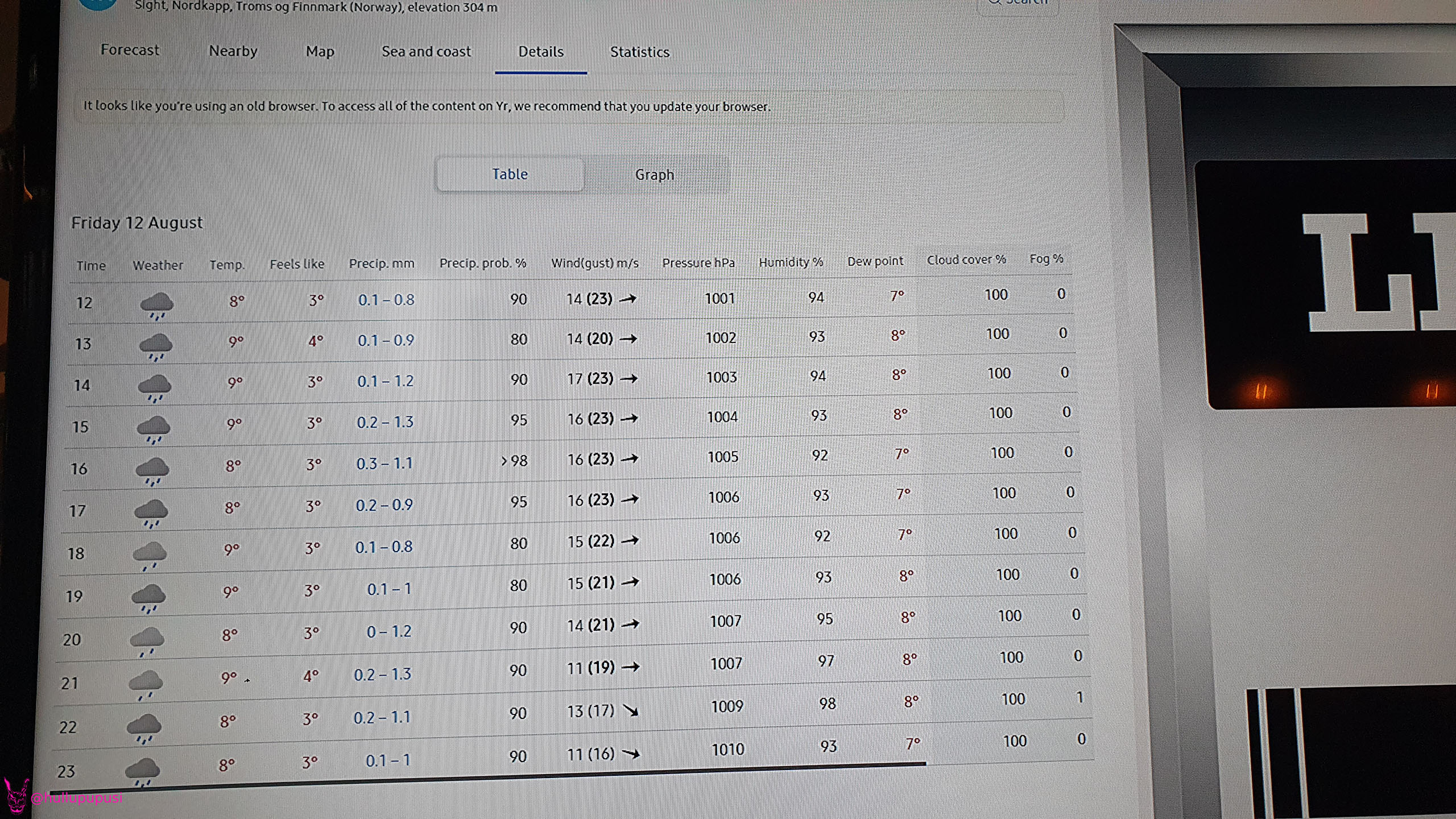The image size is (1456, 819).
Task: Click the Cloud cover % column header
Action: 966,260
